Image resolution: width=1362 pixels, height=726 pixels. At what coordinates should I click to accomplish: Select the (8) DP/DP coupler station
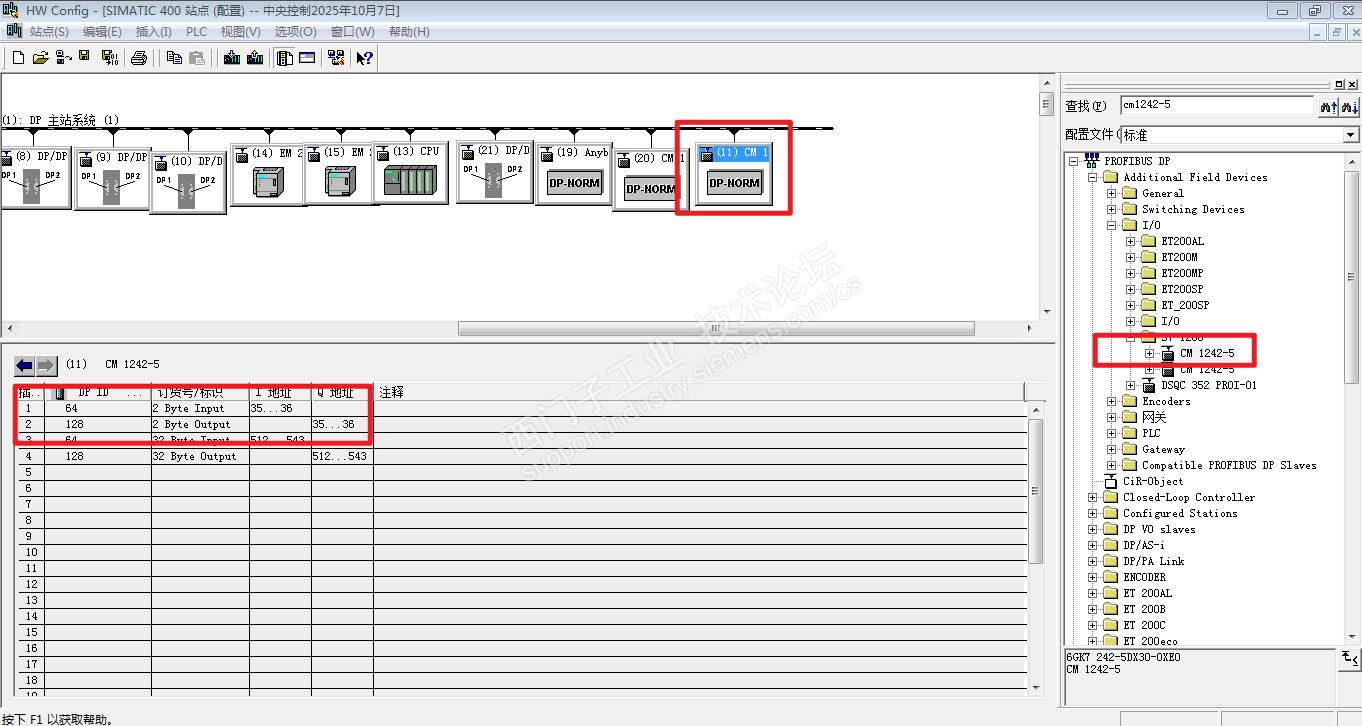[x=36, y=178]
